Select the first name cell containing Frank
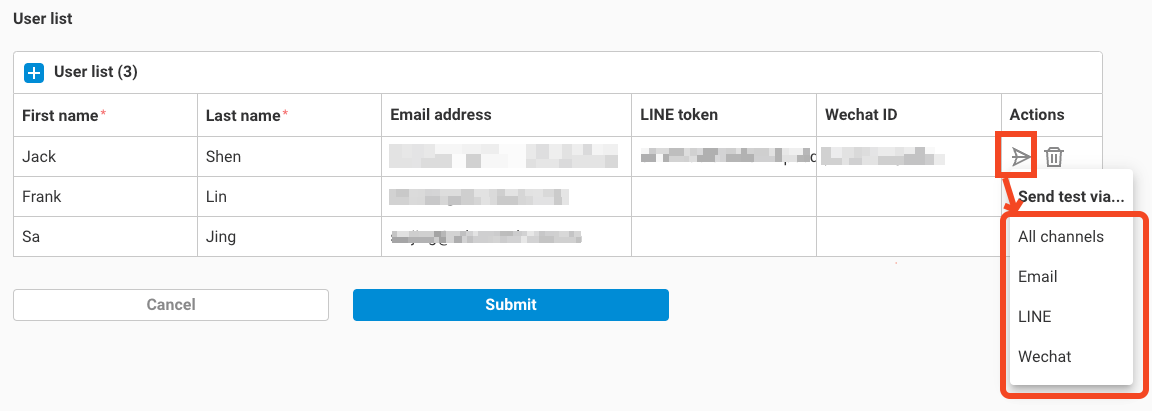 [105, 197]
